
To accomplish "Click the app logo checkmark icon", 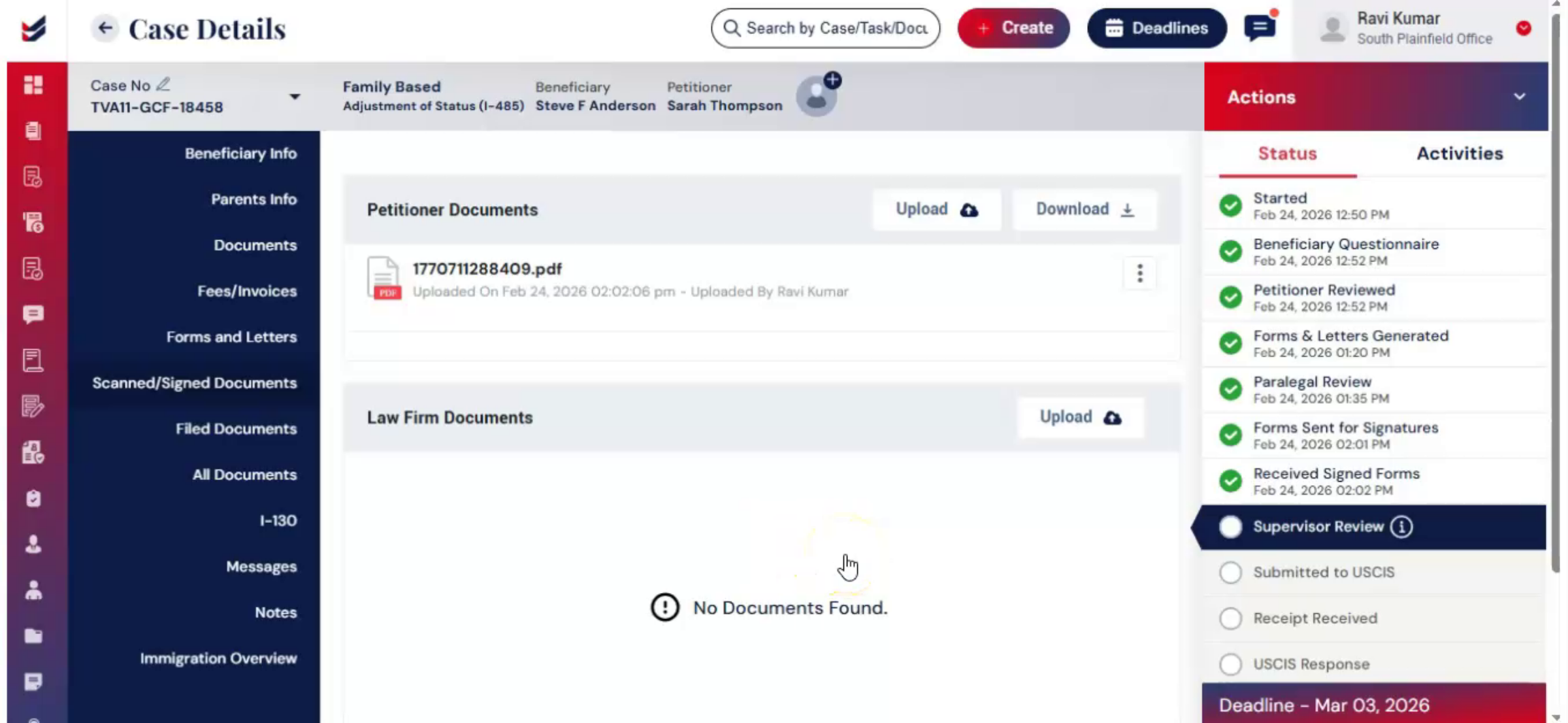I will click(33, 28).
